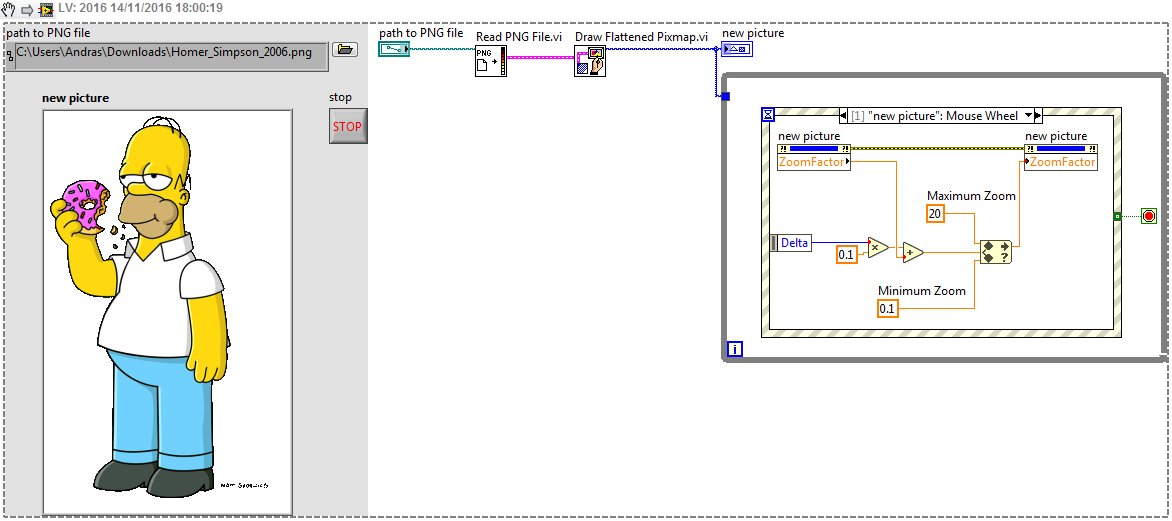1172x521 pixels.
Task: Click the run arrow icon in header
Action: pos(27,10)
